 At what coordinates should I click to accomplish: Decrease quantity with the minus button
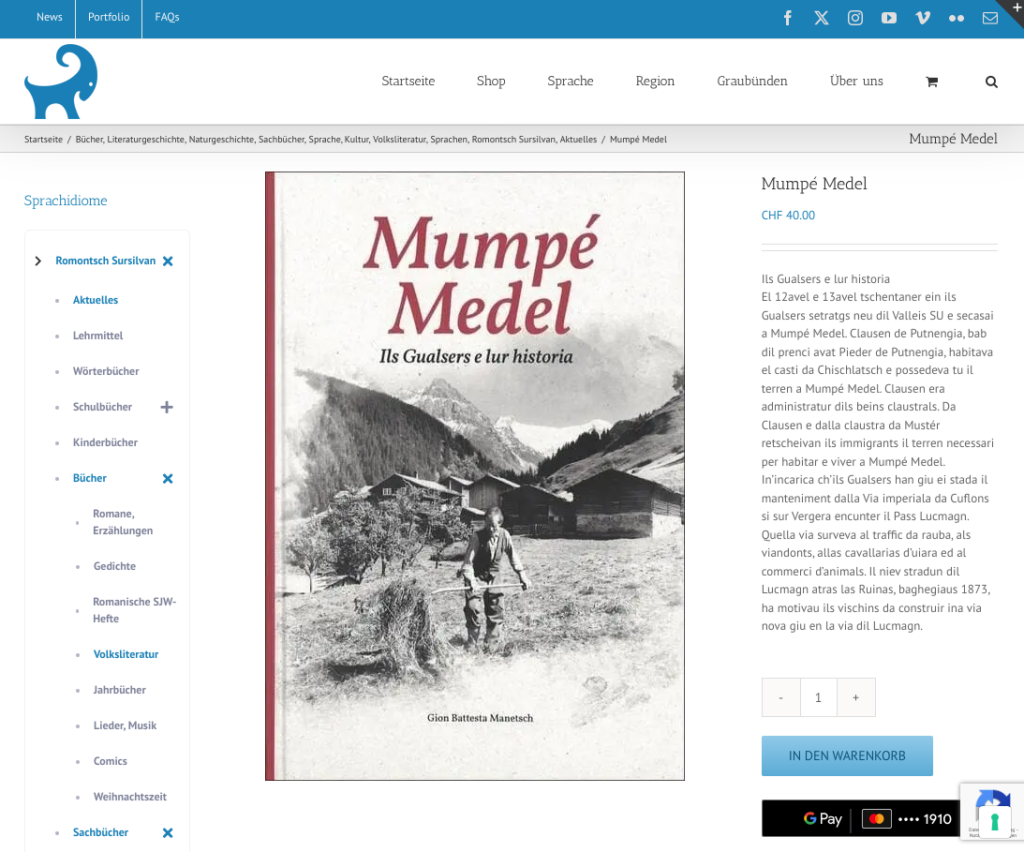(x=781, y=698)
